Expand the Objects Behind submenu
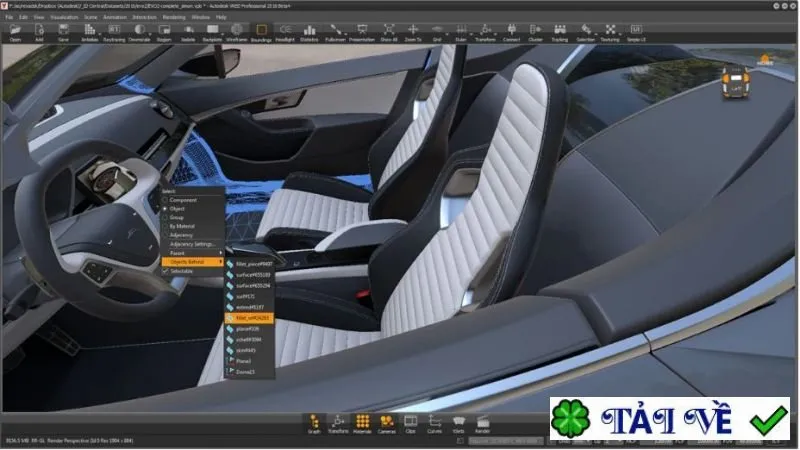The image size is (800, 450). click(192, 262)
